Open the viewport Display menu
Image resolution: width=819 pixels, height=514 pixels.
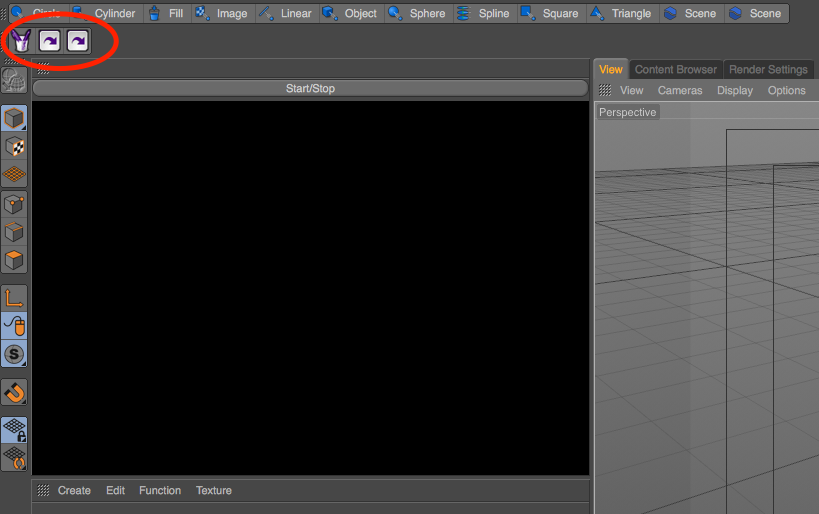[735, 90]
